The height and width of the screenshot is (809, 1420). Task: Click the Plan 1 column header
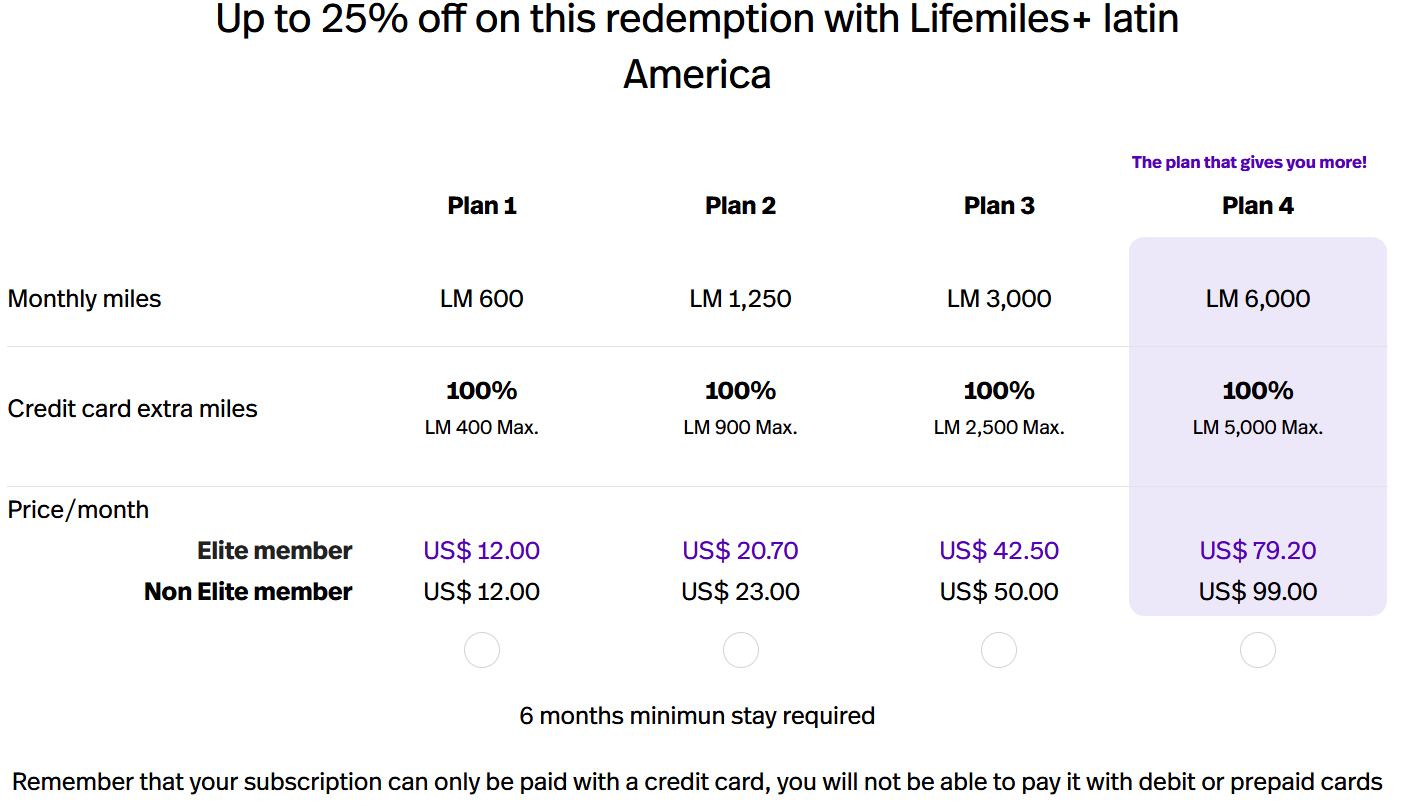click(x=482, y=206)
